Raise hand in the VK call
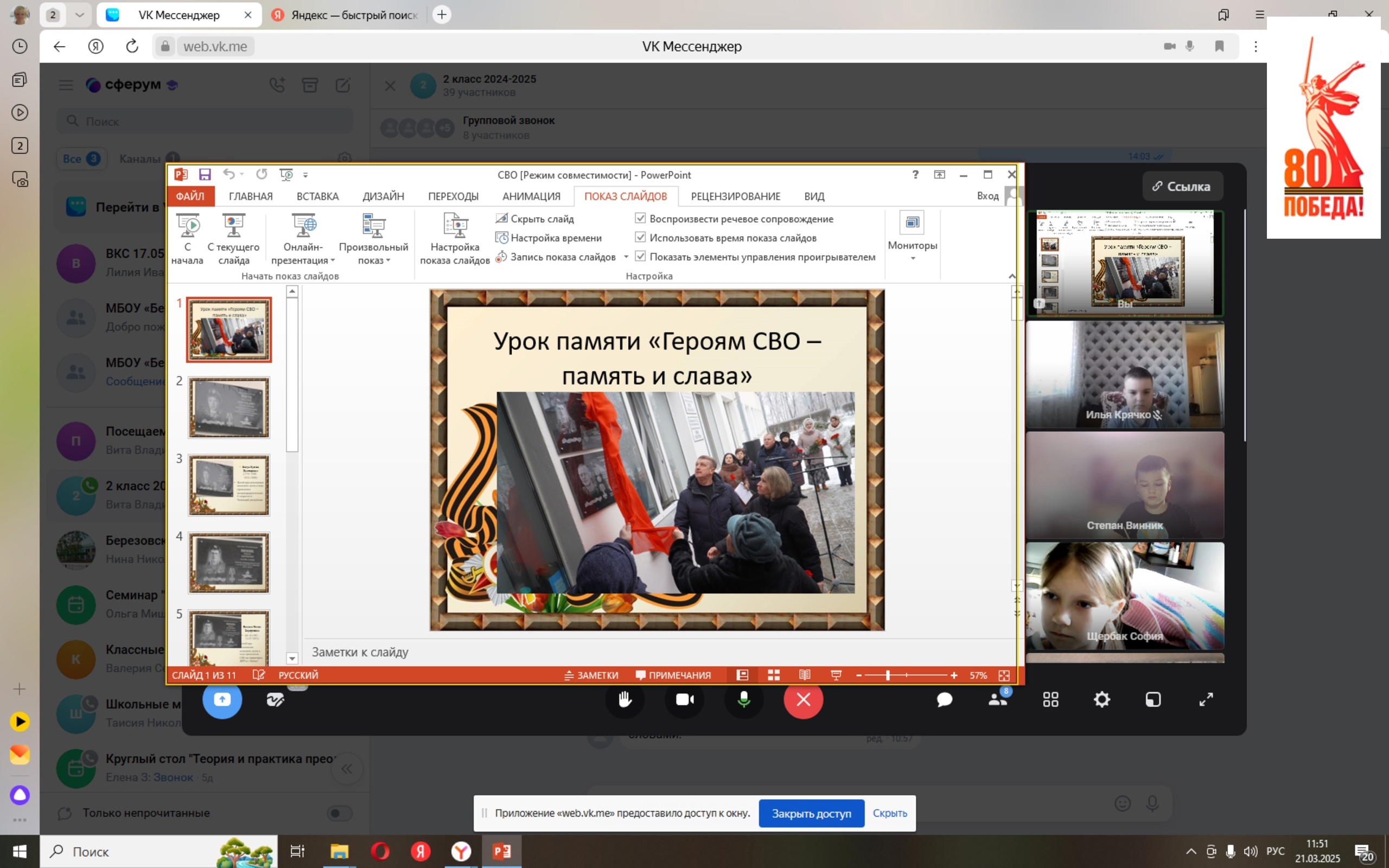This screenshot has height=868, width=1389. pyautogui.click(x=625, y=699)
